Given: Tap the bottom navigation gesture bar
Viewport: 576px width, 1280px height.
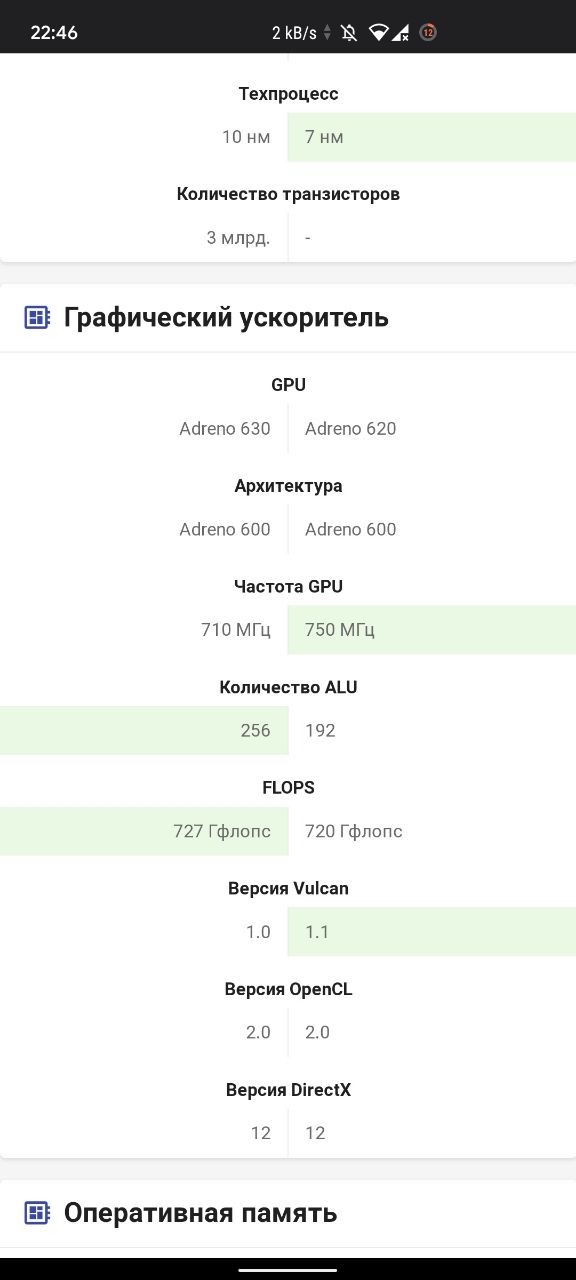Looking at the screenshot, I should (x=288, y=1269).
